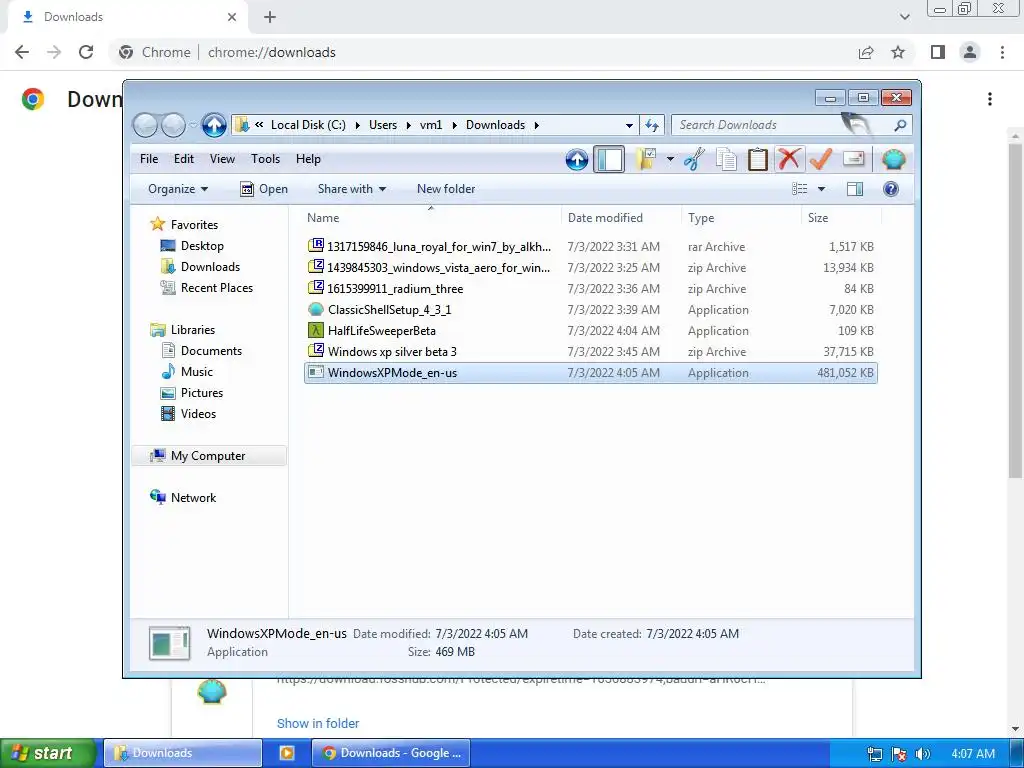
Task: Open Desktop in navigation pane
Action: (x=192, y=246)
